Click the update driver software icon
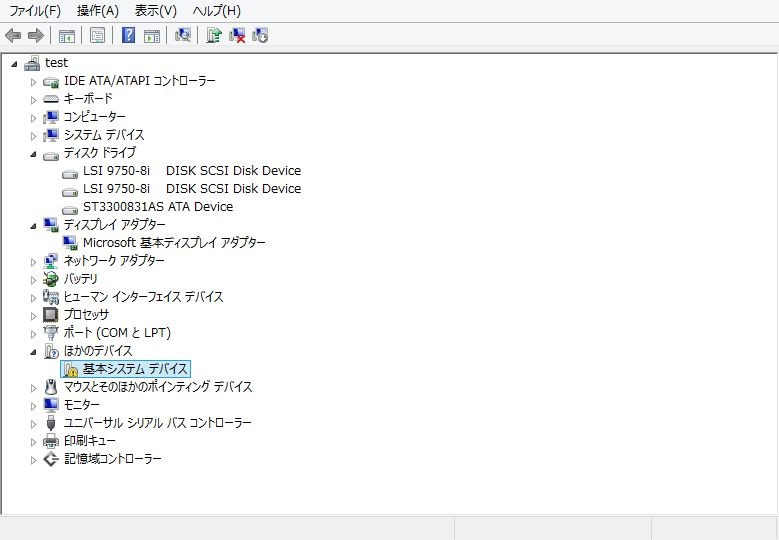 click(214, 35)
